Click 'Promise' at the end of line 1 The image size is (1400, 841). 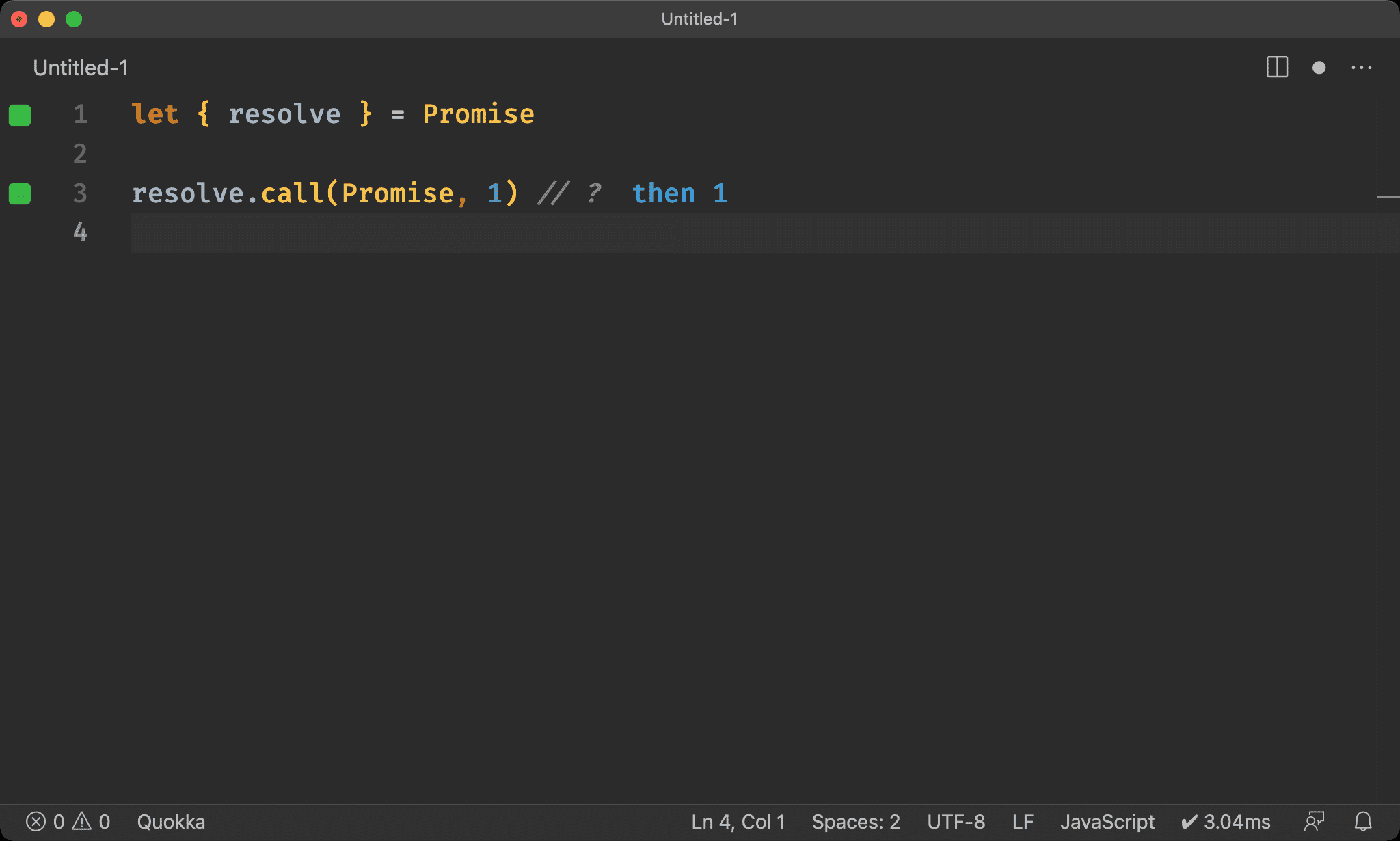479,114
